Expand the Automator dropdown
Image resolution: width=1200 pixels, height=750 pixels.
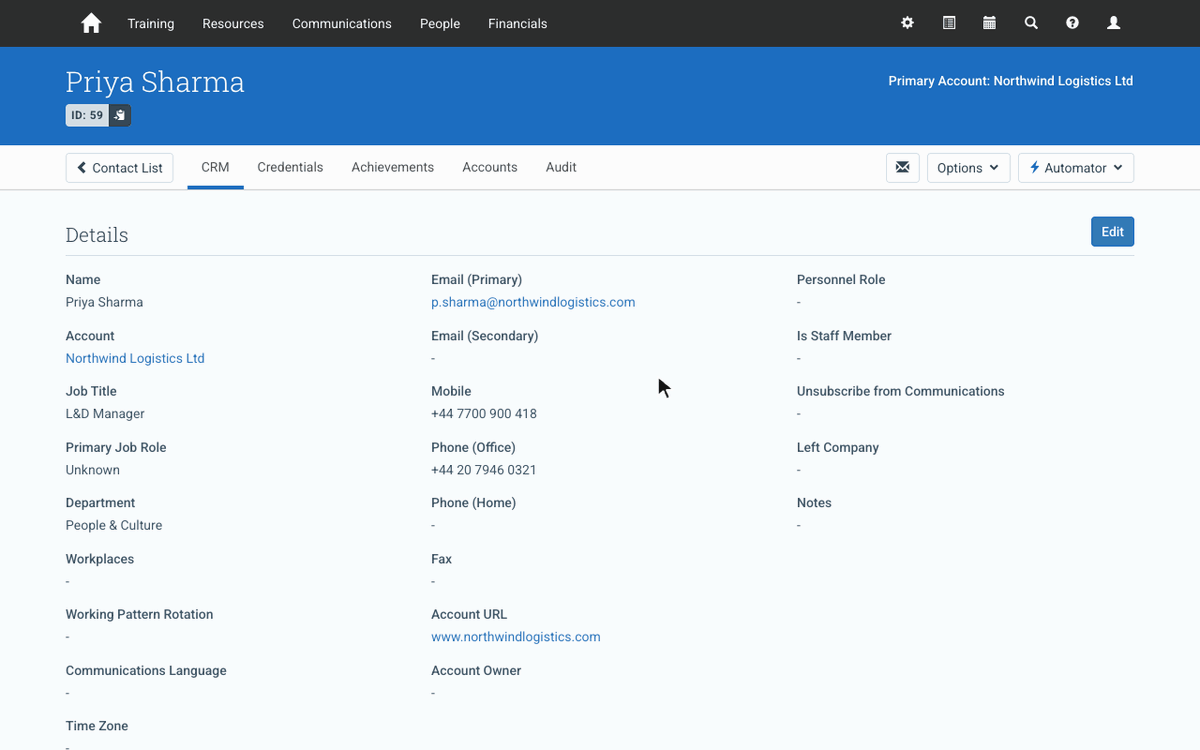coord(1076,168)
